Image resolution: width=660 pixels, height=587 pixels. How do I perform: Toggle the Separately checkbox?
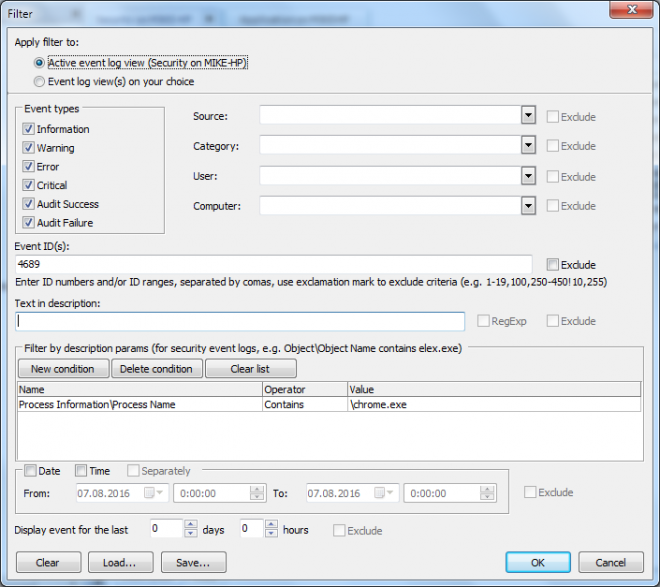point(133,470)
